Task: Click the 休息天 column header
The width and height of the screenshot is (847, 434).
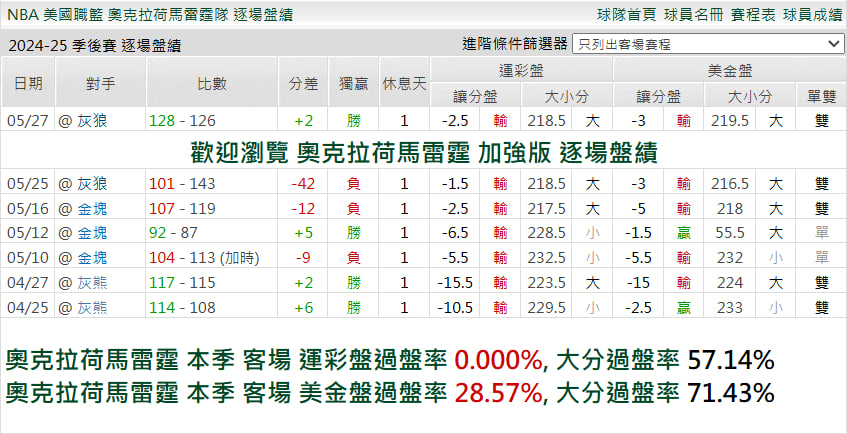Action: (x=404, y=84)
